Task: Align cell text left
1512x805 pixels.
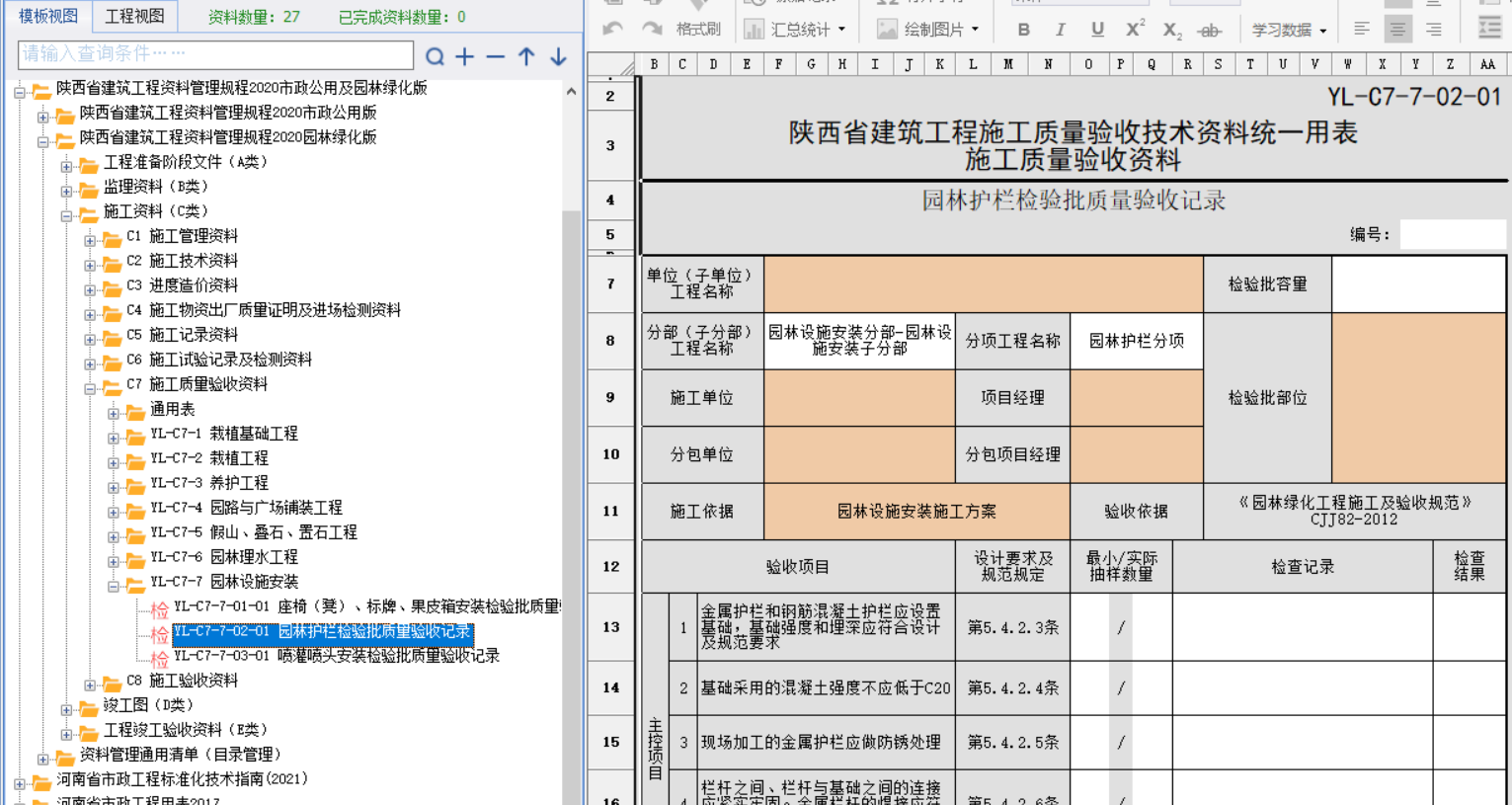Action: 1362,30
